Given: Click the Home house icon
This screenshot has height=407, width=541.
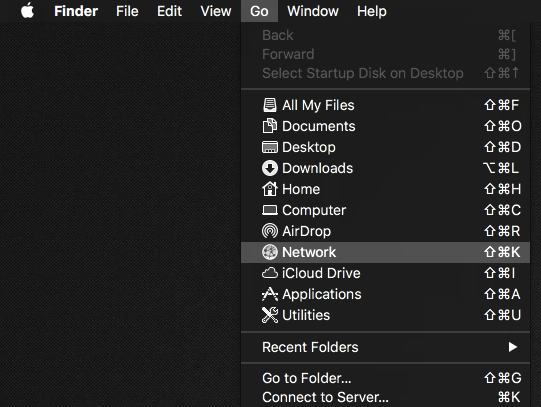Looking at the screenshot, I should [269, 189].
